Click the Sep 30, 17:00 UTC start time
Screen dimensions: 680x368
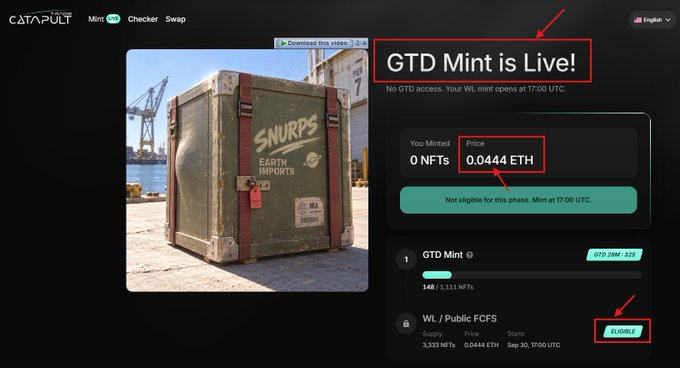(533, 345)
